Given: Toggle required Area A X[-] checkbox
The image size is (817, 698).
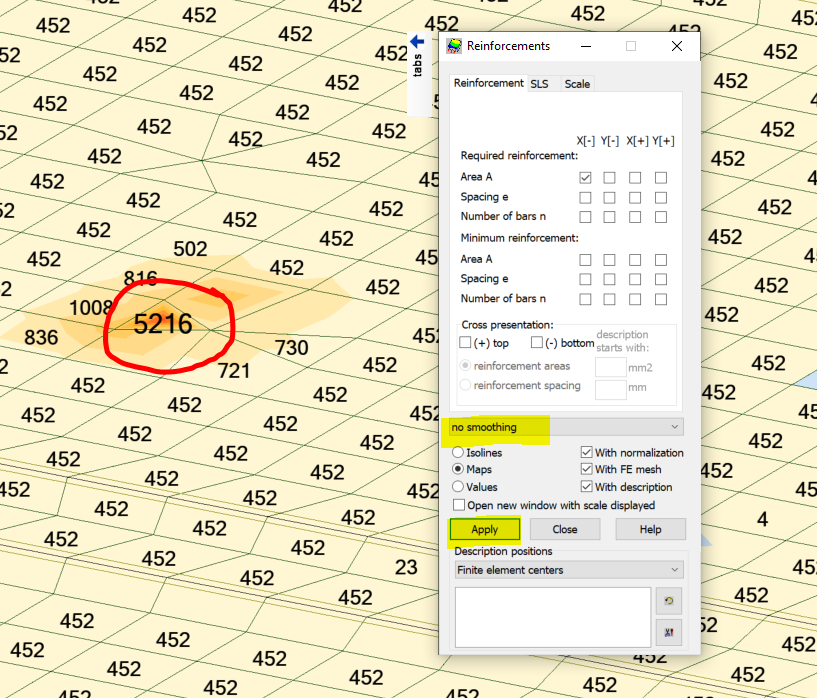Looking at the screenshot, I should click(x=585, y=178).
